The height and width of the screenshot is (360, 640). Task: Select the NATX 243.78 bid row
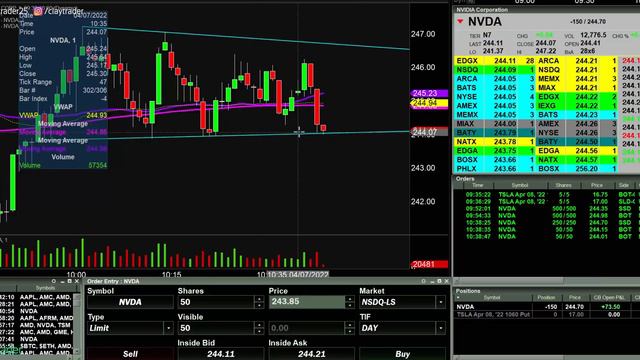[495, 142]
